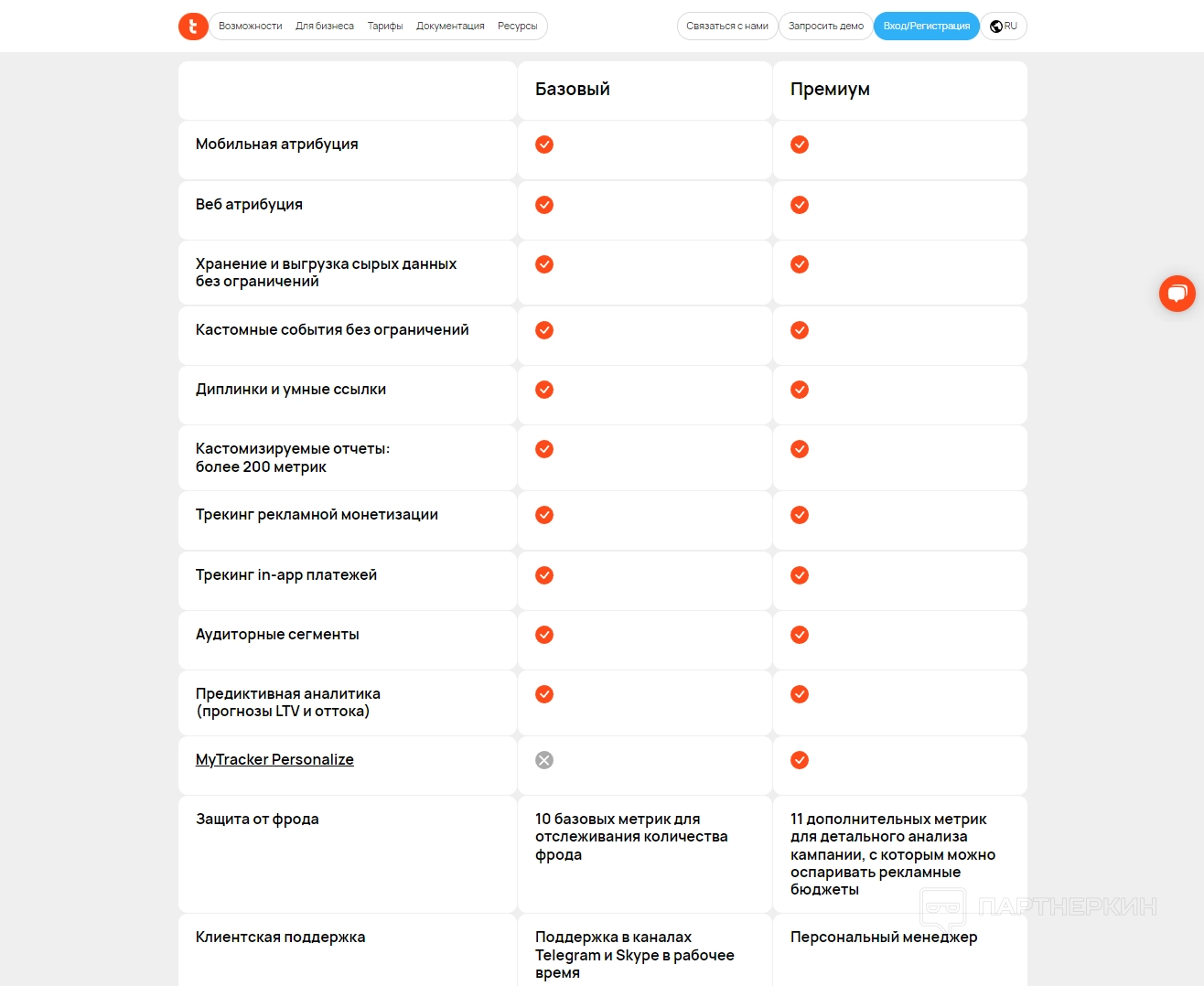This screenshot has height=986, width=1204.
Task: Click Премиум checkmark for Трекинг in-app платежей
Action: [800, 575]
